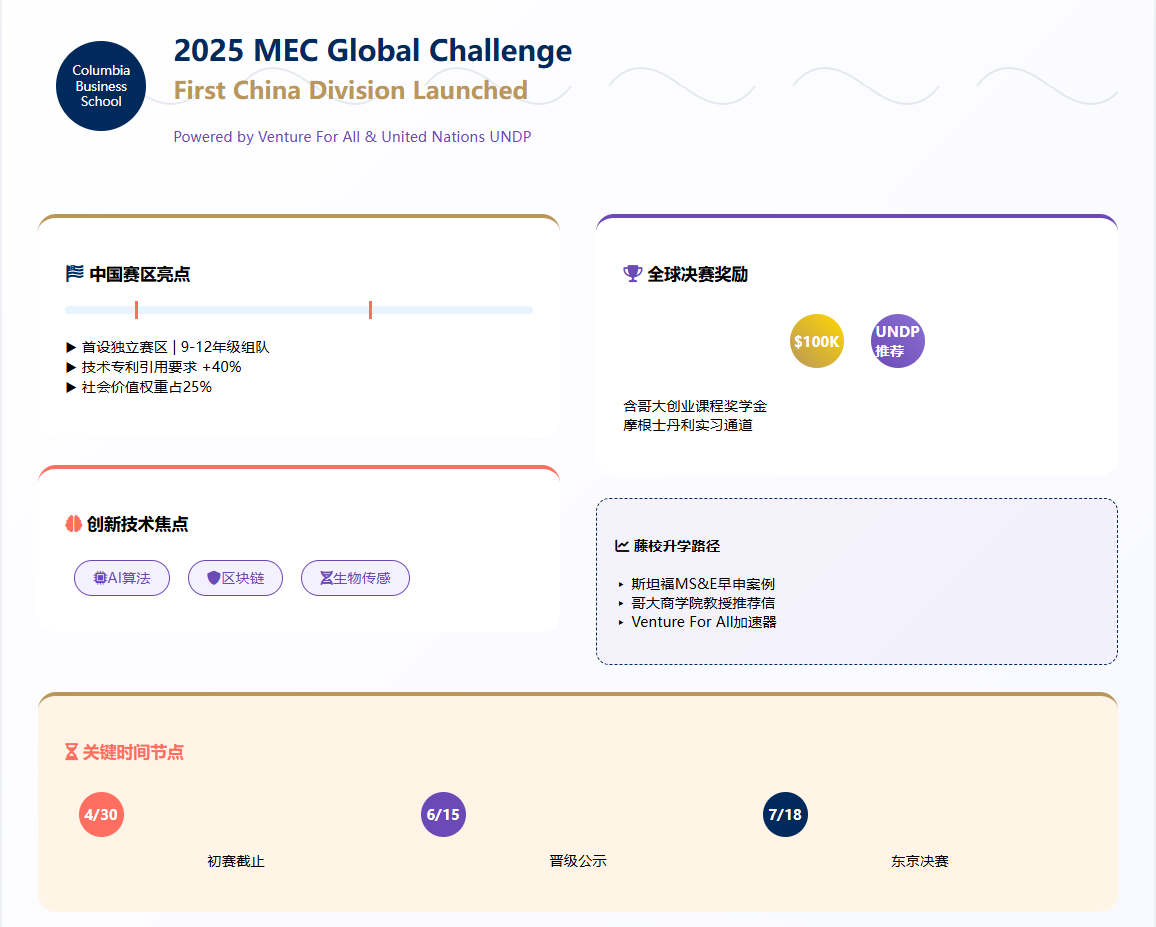
Task: Click the gold $100K badge
Action: [x=817, y=341]
